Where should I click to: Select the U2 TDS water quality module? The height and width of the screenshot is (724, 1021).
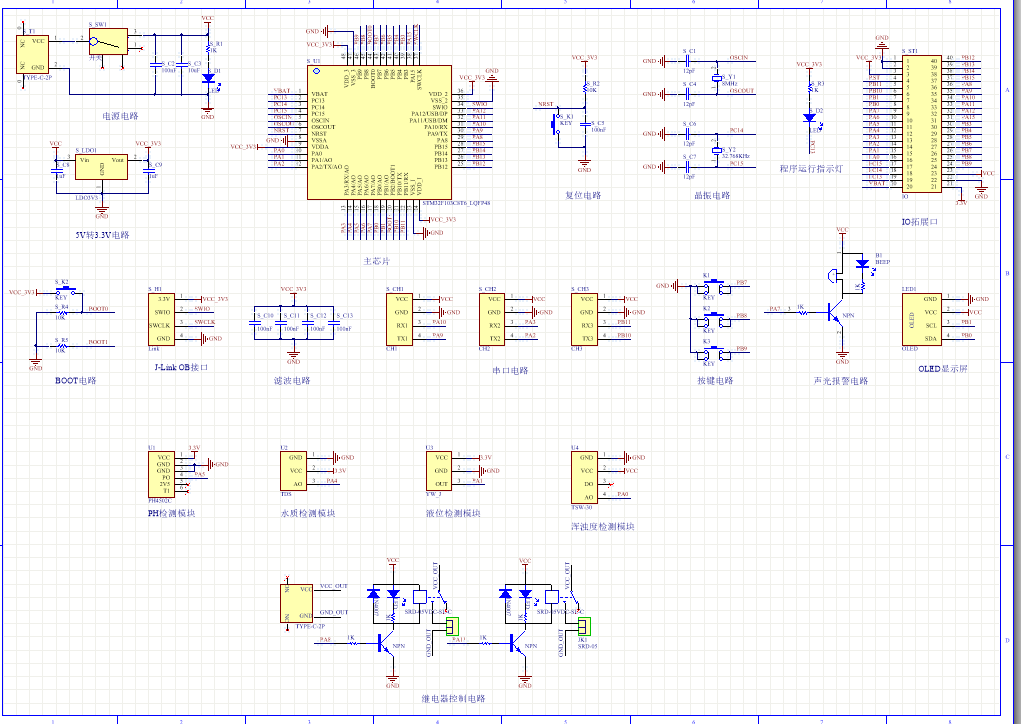[x=294, y=470]
